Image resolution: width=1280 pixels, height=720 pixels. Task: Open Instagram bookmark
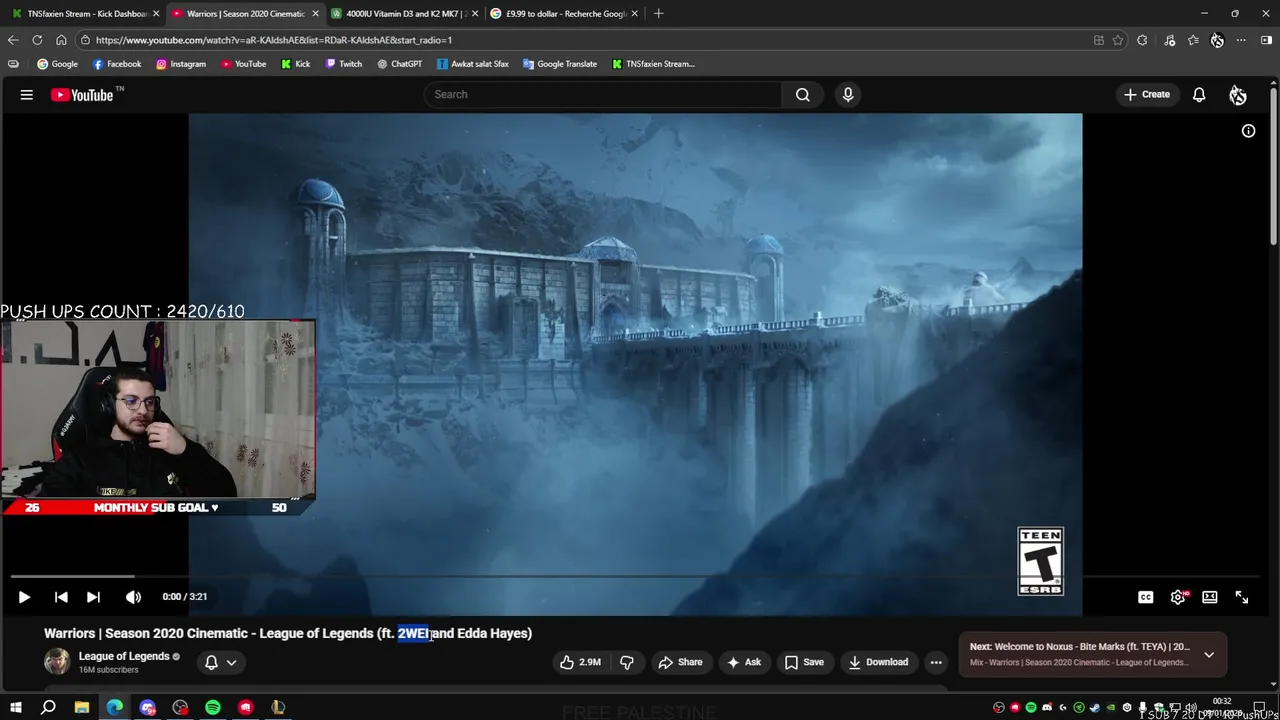tap(180, 64)
